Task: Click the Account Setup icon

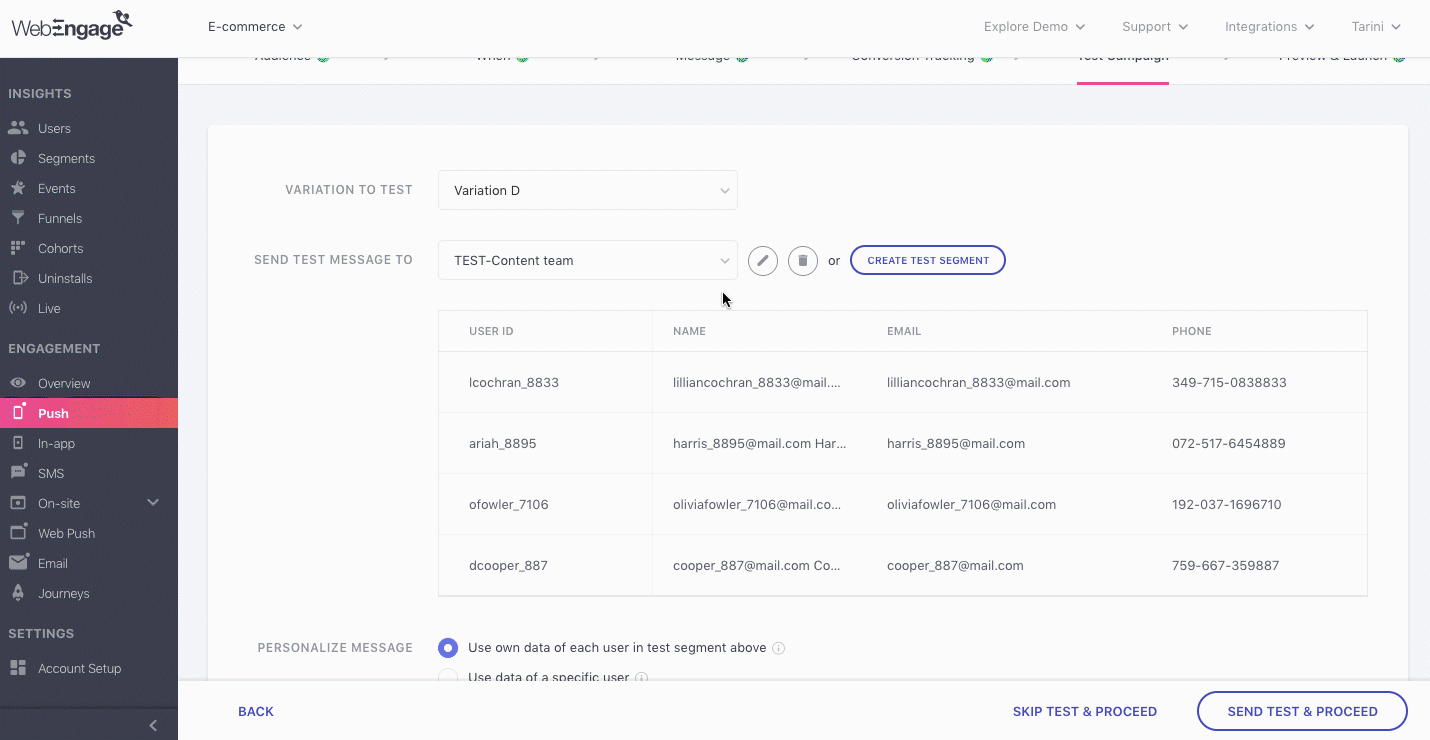Action: (18, 668)
